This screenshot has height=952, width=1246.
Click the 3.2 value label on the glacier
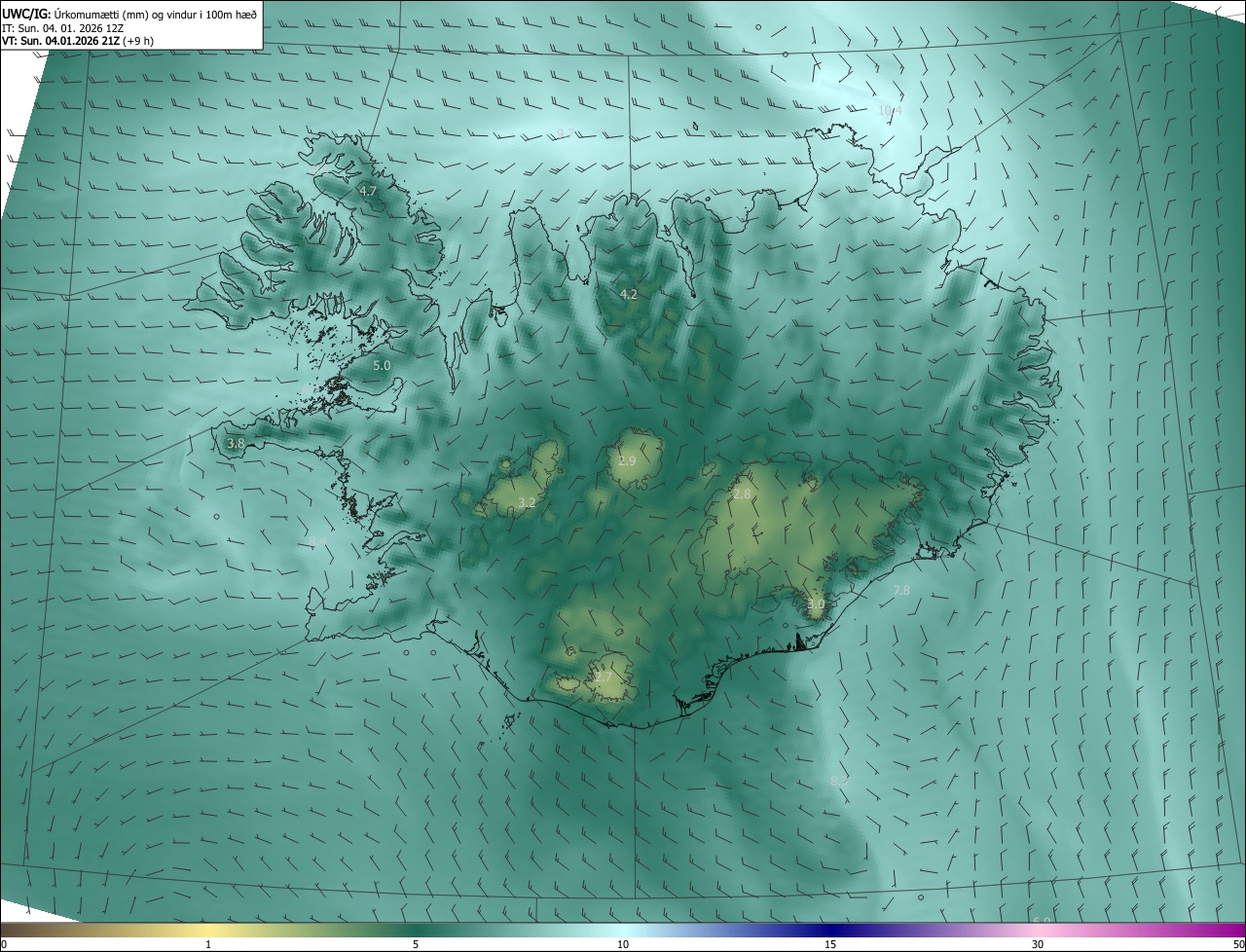[527, 503]
